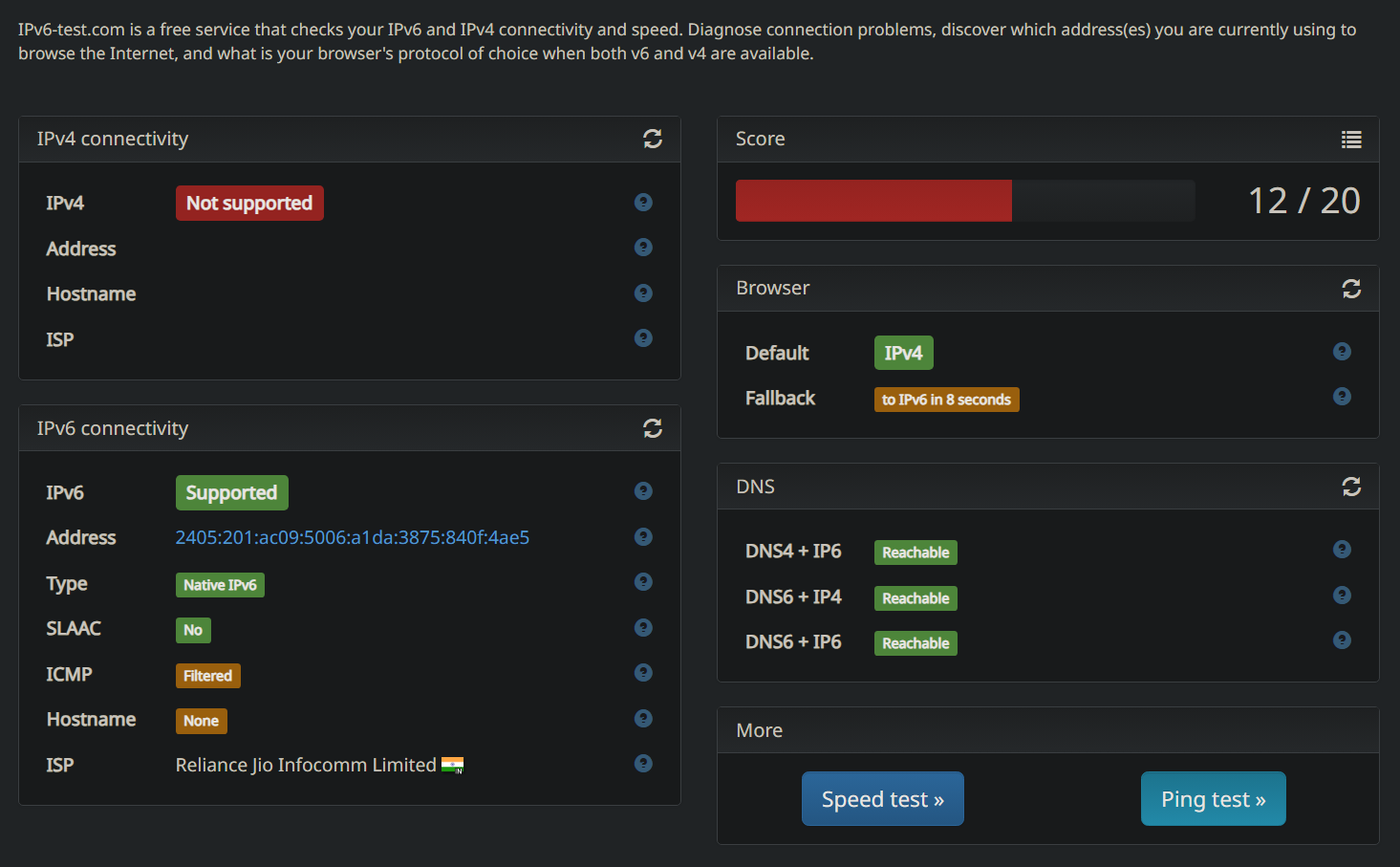Open help icon for SLAAC row

pos(643,627)
